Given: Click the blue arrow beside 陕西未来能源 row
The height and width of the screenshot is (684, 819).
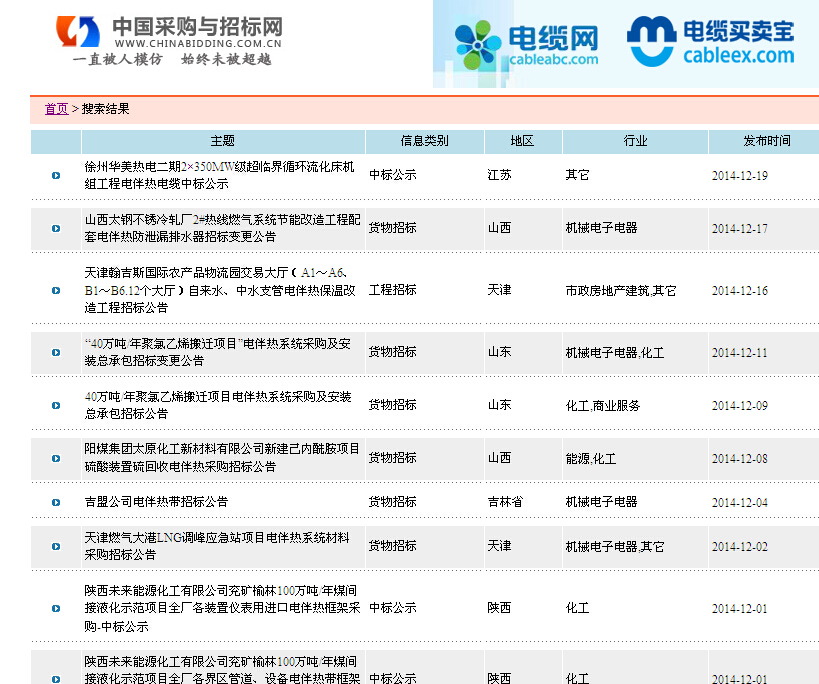Looking at the screenshot, I should [55, 608].
